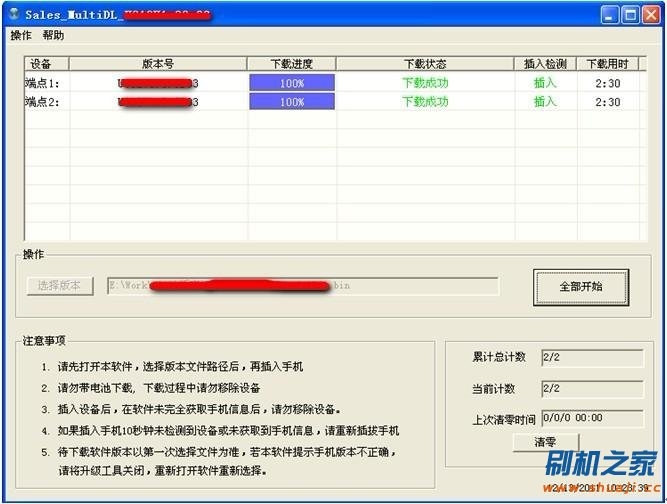Click the 上次清零时间 label
667x504 pixels.
pyautogui.click(x=504, y=420)
